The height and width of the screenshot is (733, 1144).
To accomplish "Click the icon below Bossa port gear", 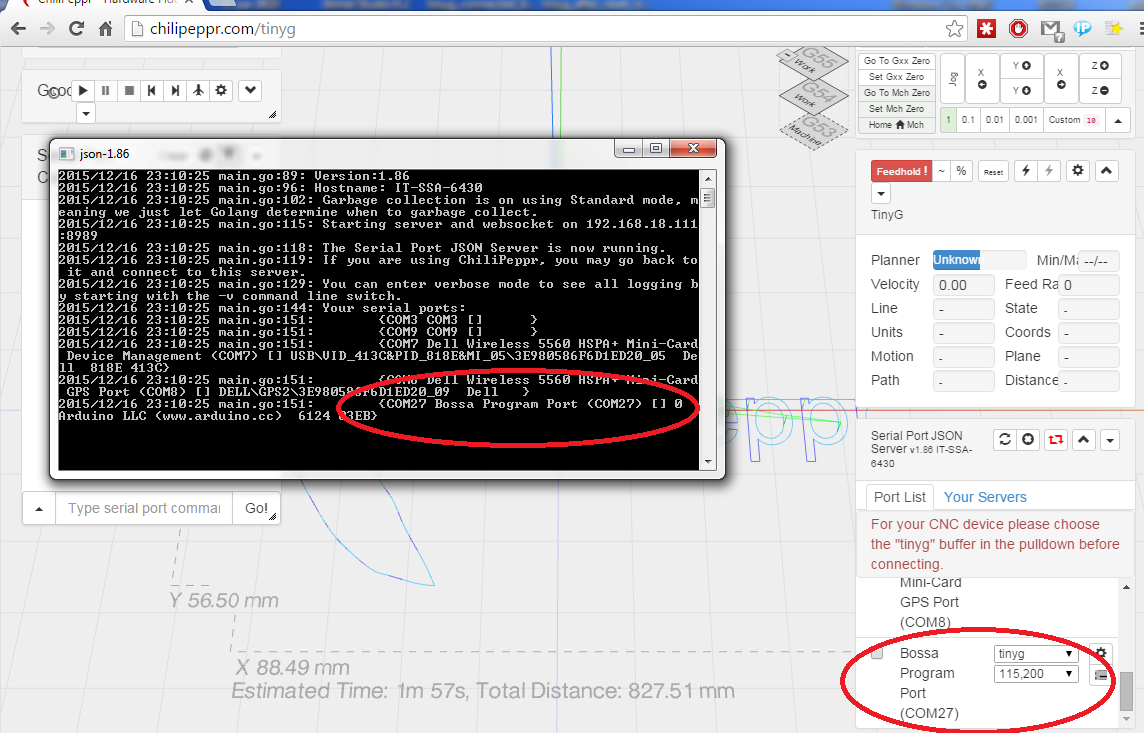I will point(1101,676).
